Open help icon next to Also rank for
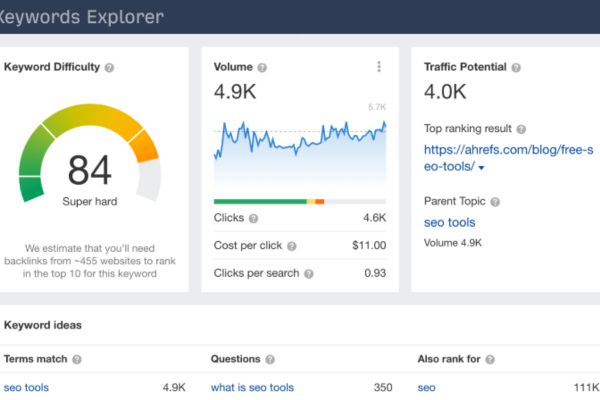The image size is (600, 400). click(490, 359)
